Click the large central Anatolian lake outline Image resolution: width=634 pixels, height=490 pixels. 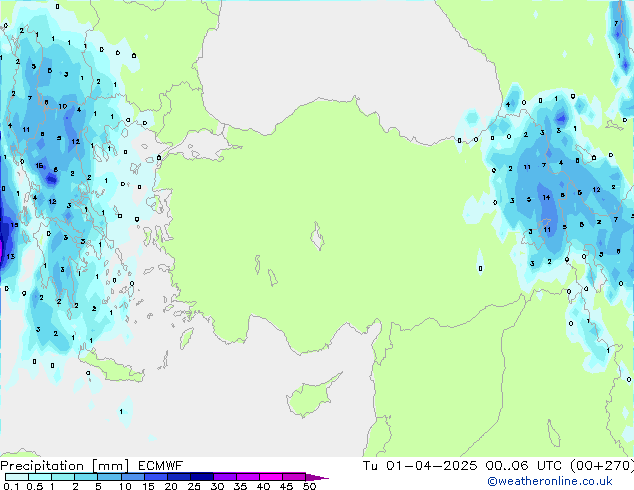[x=317, y=236]
